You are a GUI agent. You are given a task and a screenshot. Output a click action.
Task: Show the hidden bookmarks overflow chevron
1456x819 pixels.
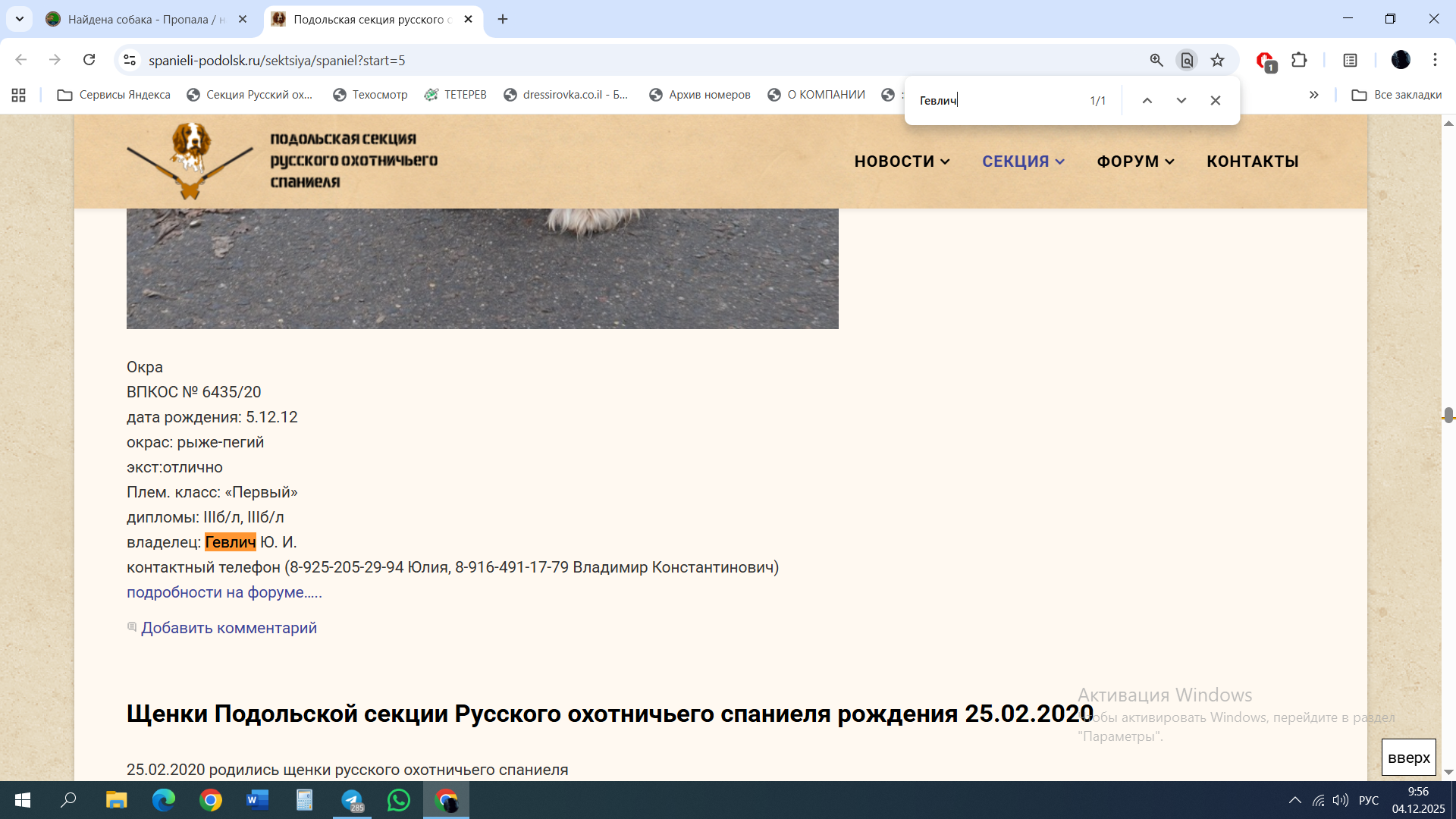pos(1313,95)
